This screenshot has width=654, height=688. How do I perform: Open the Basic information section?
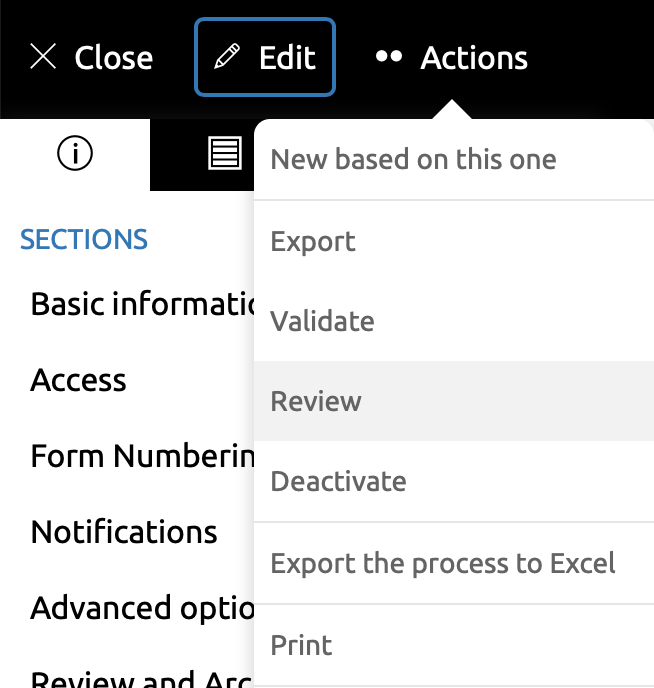point(140,303)
